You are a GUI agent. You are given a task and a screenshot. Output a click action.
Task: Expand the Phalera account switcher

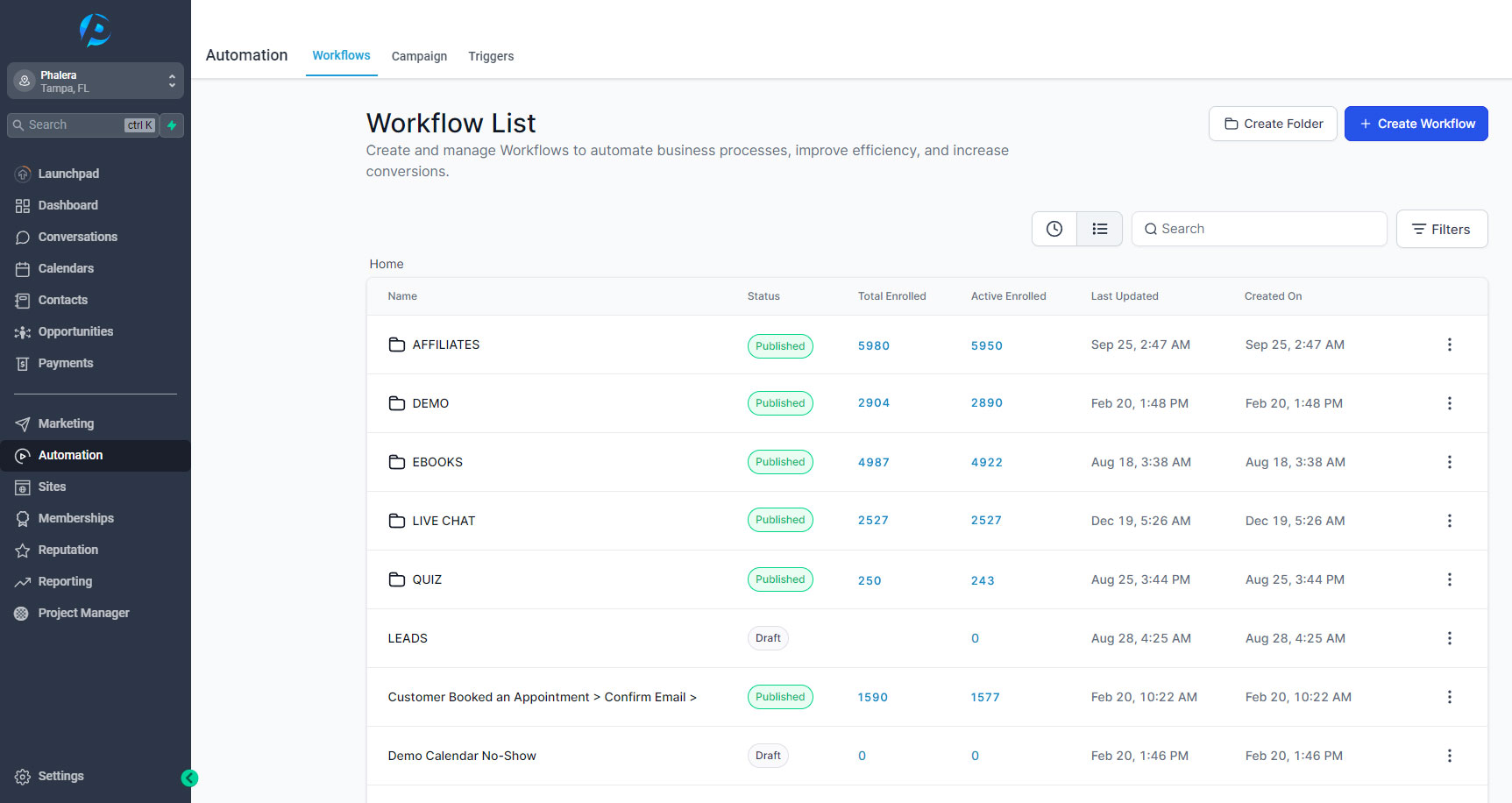click(96, 81)
